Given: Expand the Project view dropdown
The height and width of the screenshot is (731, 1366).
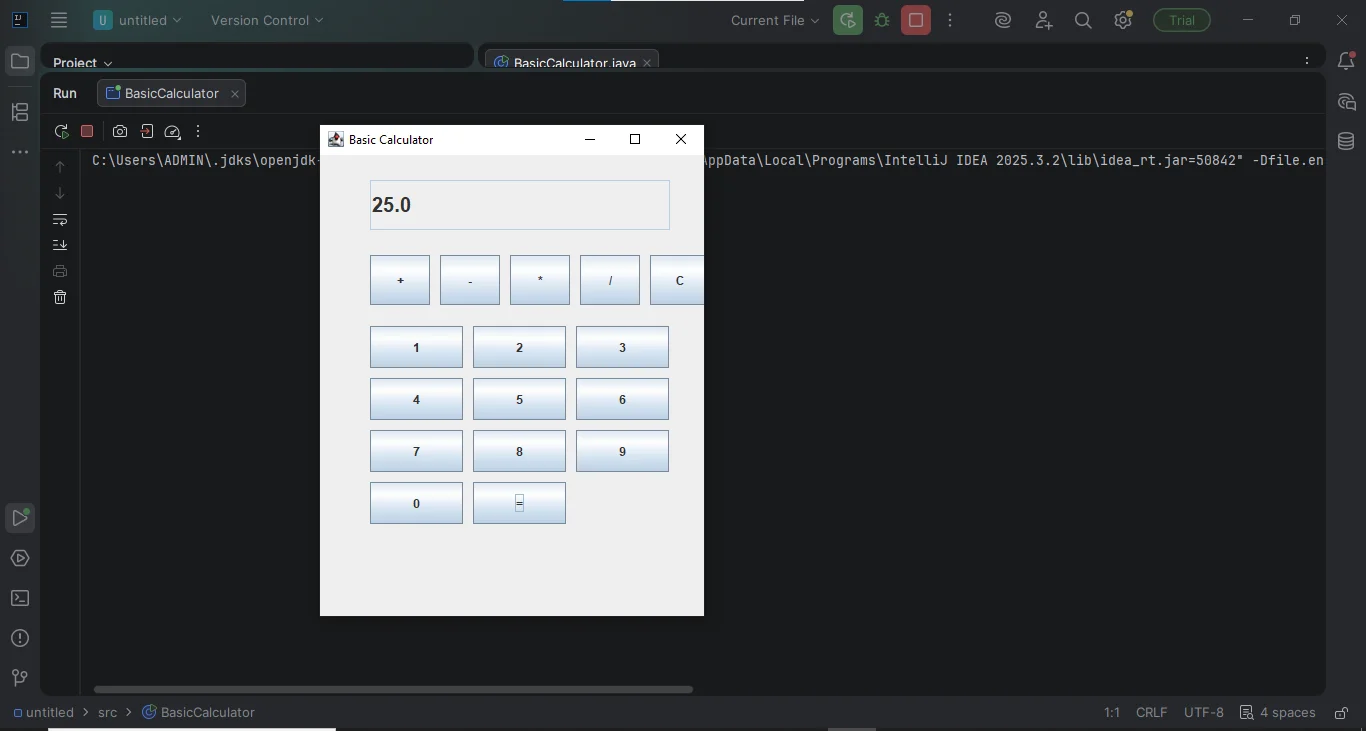Looking at the screenshot, I should click(x=83, y=63).
